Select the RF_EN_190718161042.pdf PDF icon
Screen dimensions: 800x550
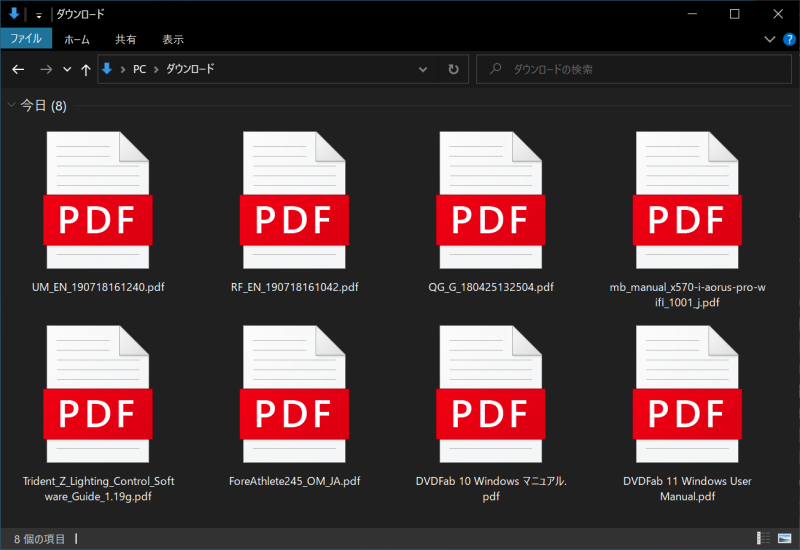(x=294, y=200)
